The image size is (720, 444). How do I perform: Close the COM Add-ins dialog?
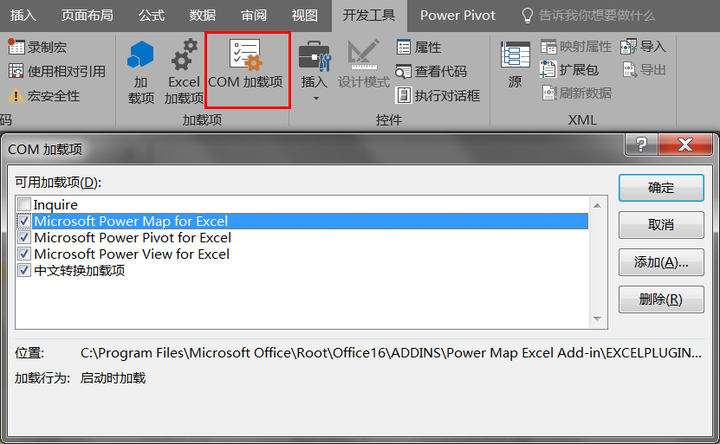[685, 145]
